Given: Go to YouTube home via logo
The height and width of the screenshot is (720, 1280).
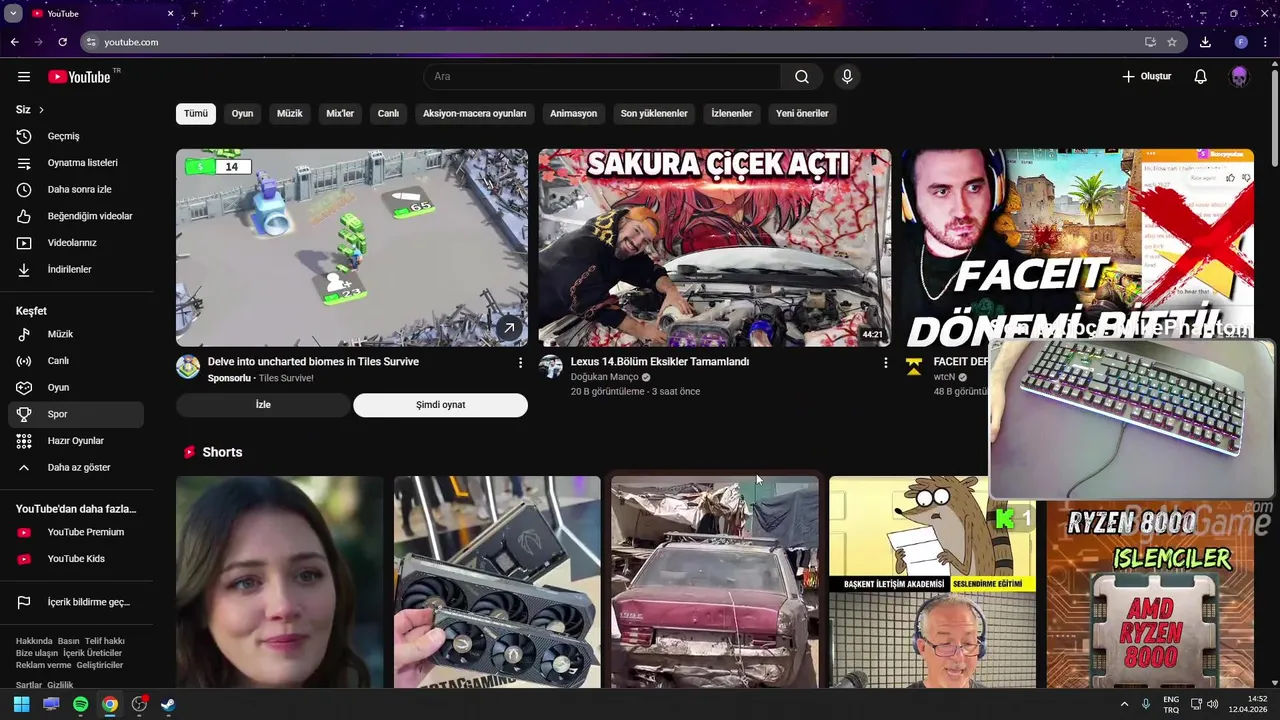Looking at the screenshot, I should (x=80, y=77).
